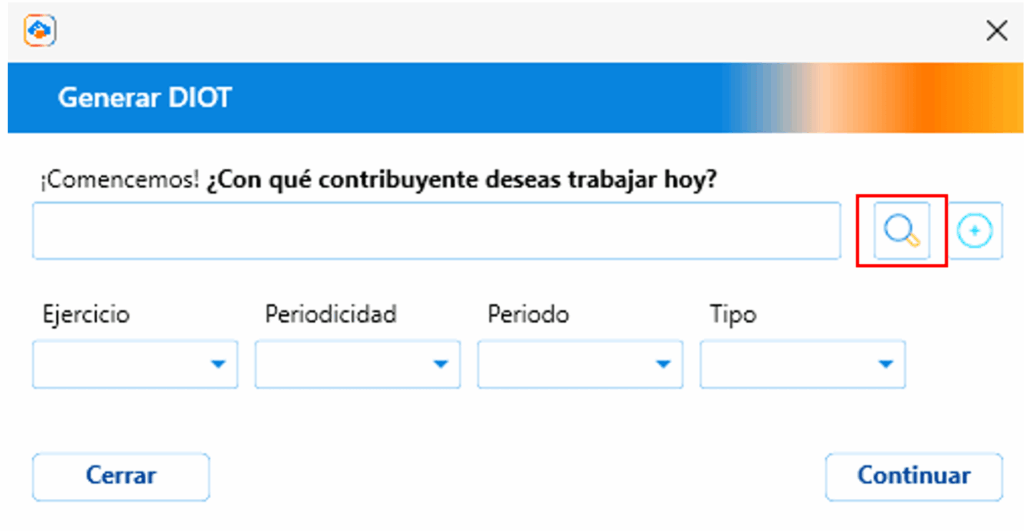The image size is (1024, 531).
Task: Click the Continuar button
Action: point(914,476)
